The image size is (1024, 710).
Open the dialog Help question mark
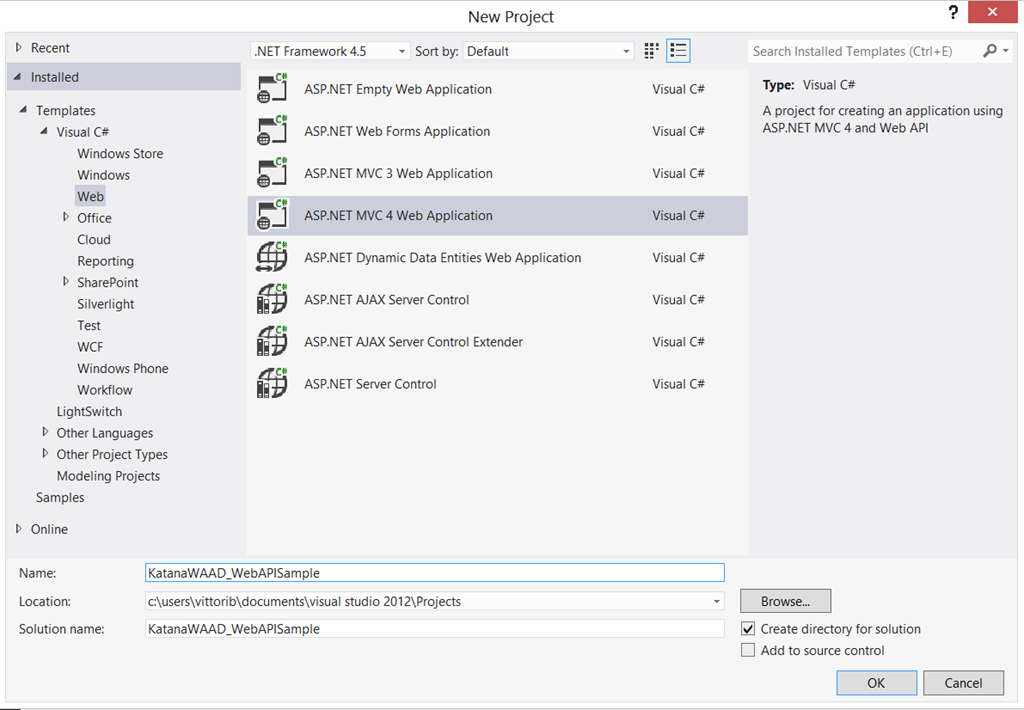(x=953, y=12)
